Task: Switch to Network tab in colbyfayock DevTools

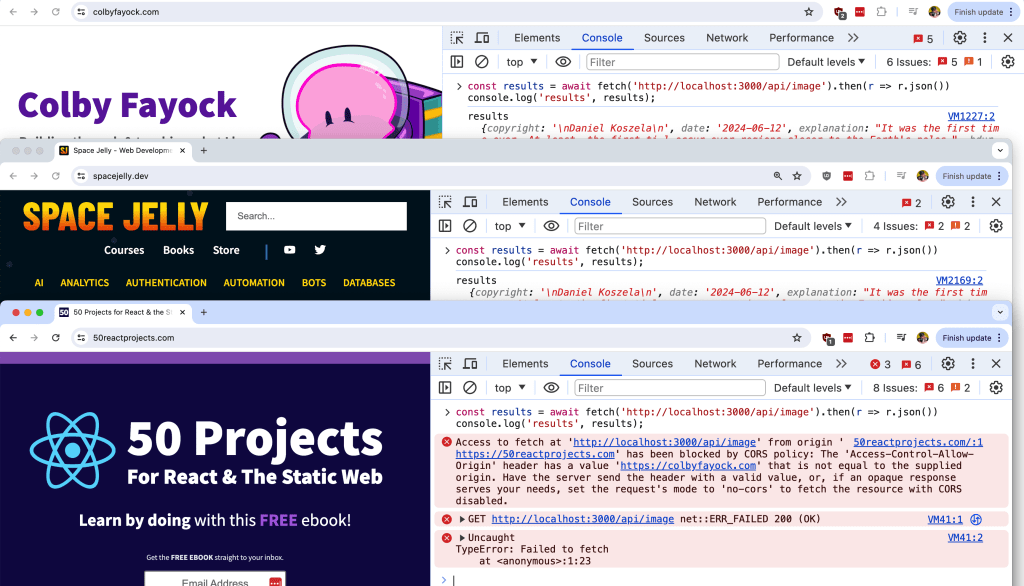Action: (727, 38)
